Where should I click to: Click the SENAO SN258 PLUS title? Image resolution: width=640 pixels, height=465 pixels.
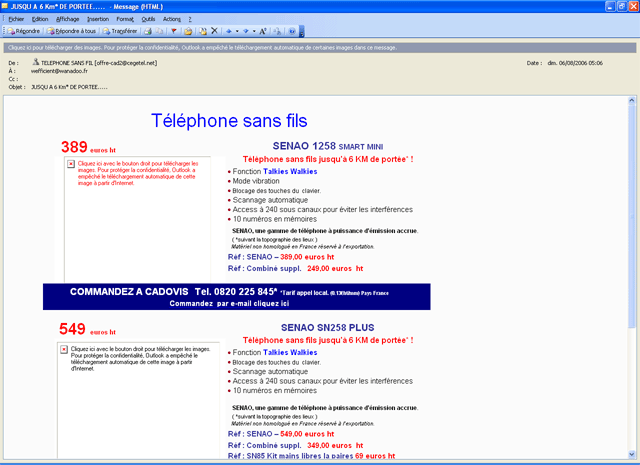328,327
